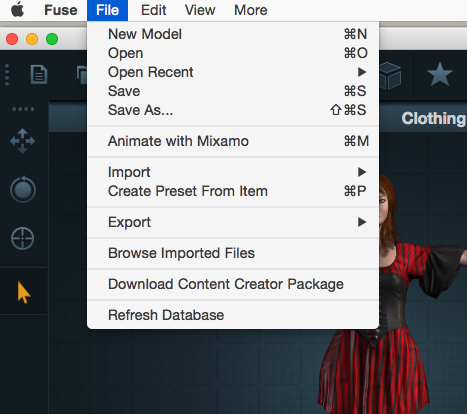The height and width of the screenshot is (414, 467).
Task: Close the open File menu
Action: (107, 10)
